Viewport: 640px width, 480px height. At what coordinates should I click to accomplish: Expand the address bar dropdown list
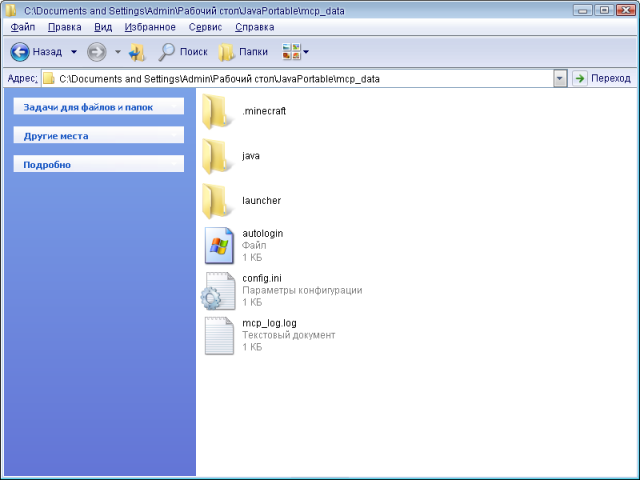coord(560,78)
